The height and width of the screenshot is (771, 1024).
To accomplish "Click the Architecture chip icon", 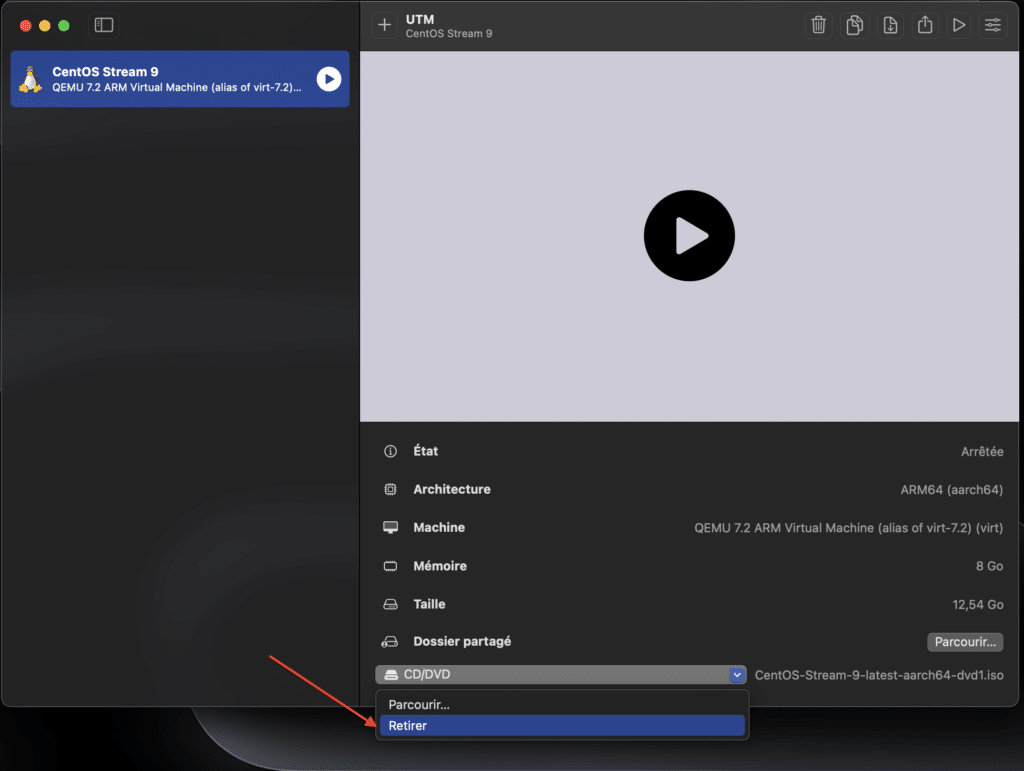I will pyautogui.click(x=390, y=489).
